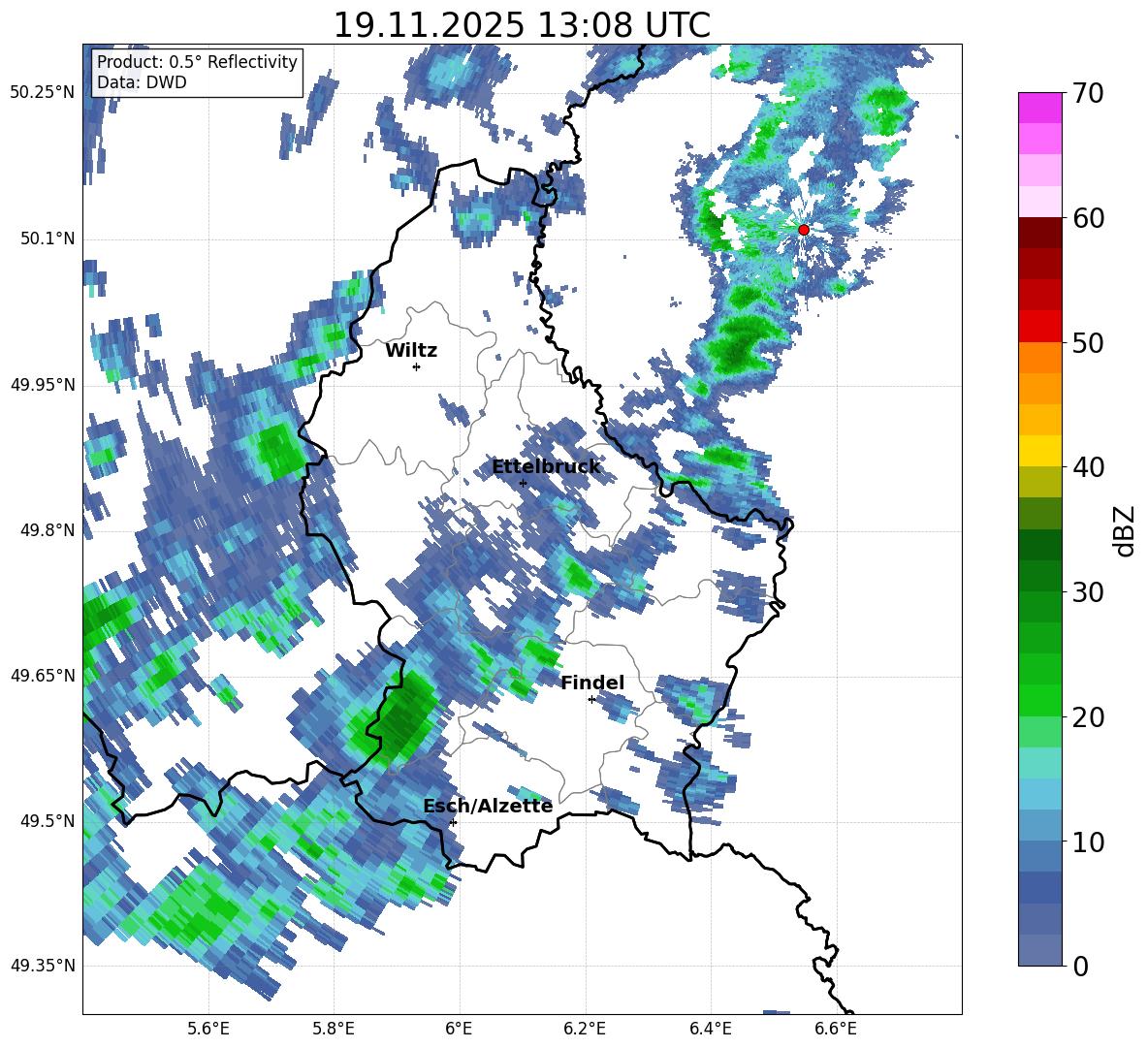
Task: Click the Esch/Alzette station cross marker
Action: [454, 822]
